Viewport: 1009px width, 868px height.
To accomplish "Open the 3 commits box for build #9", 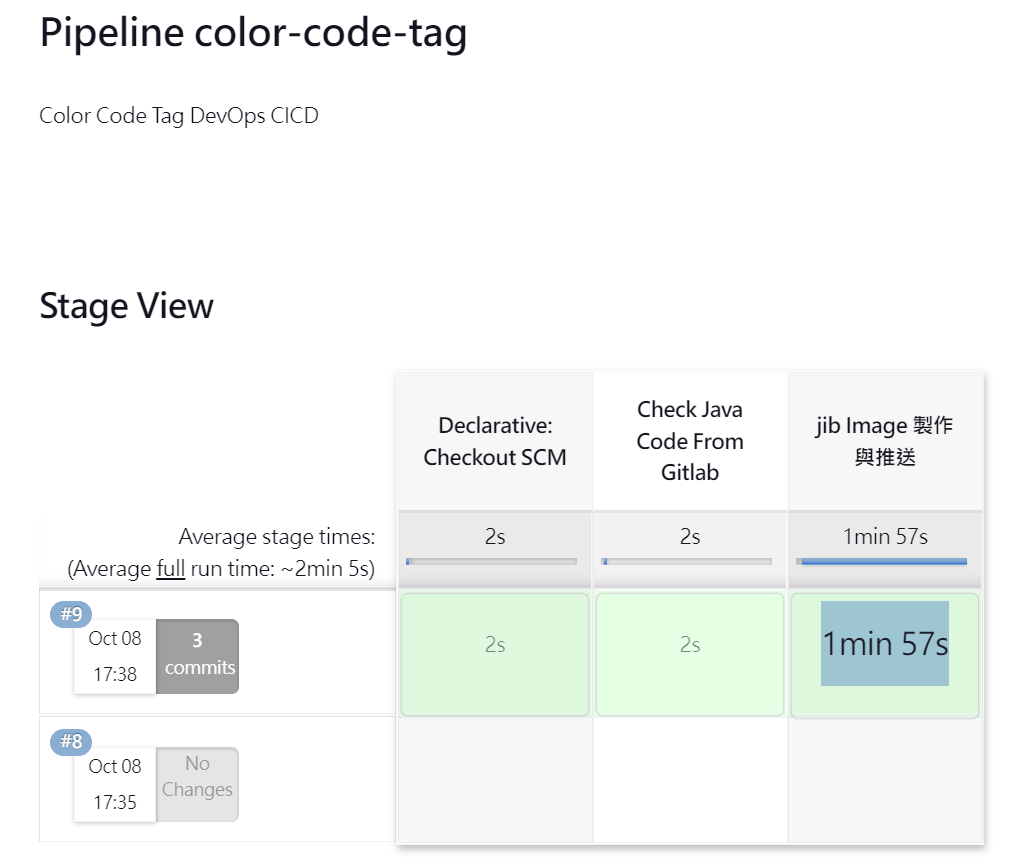I will pos(198,656).
